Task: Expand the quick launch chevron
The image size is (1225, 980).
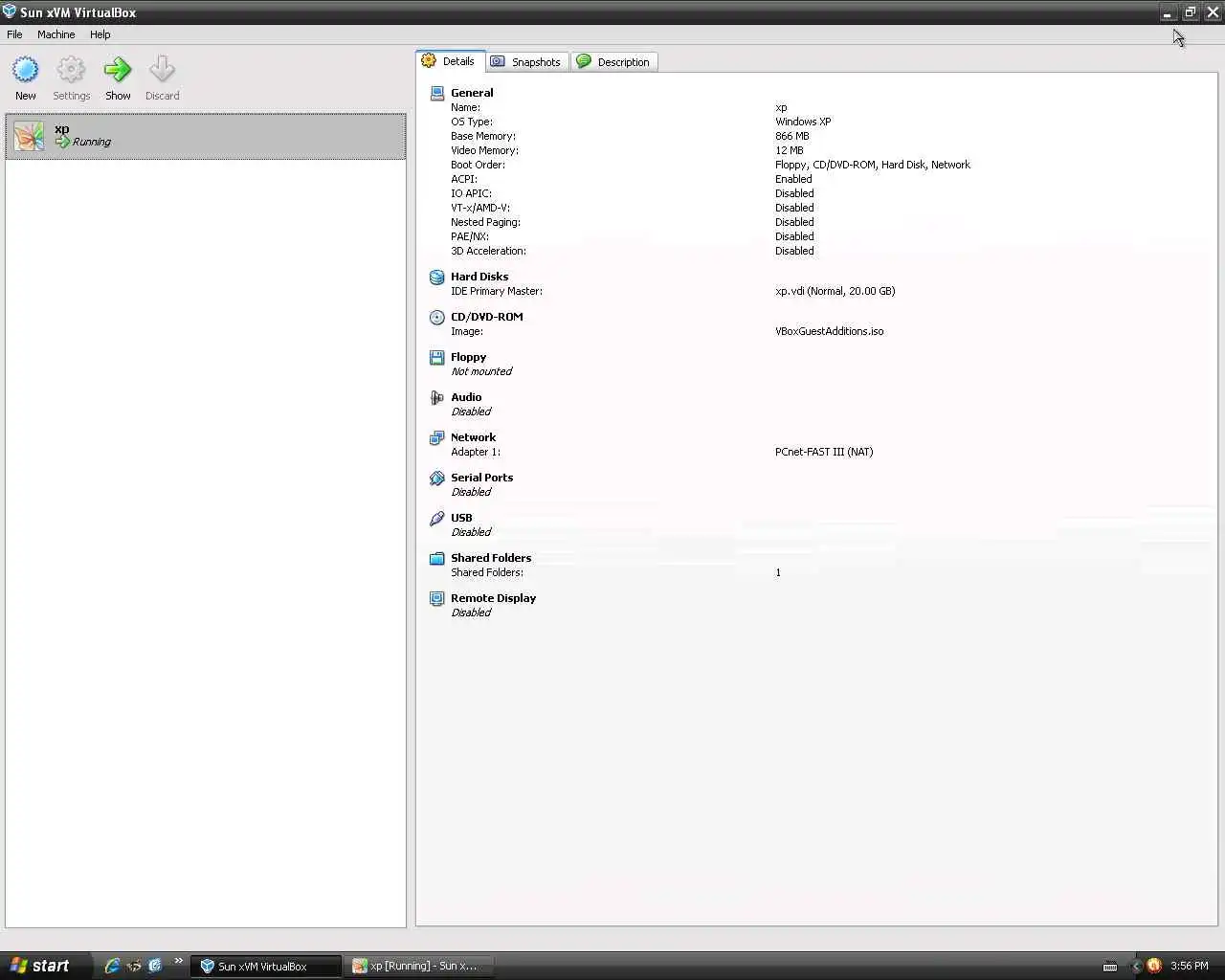Action: (178, 961)
